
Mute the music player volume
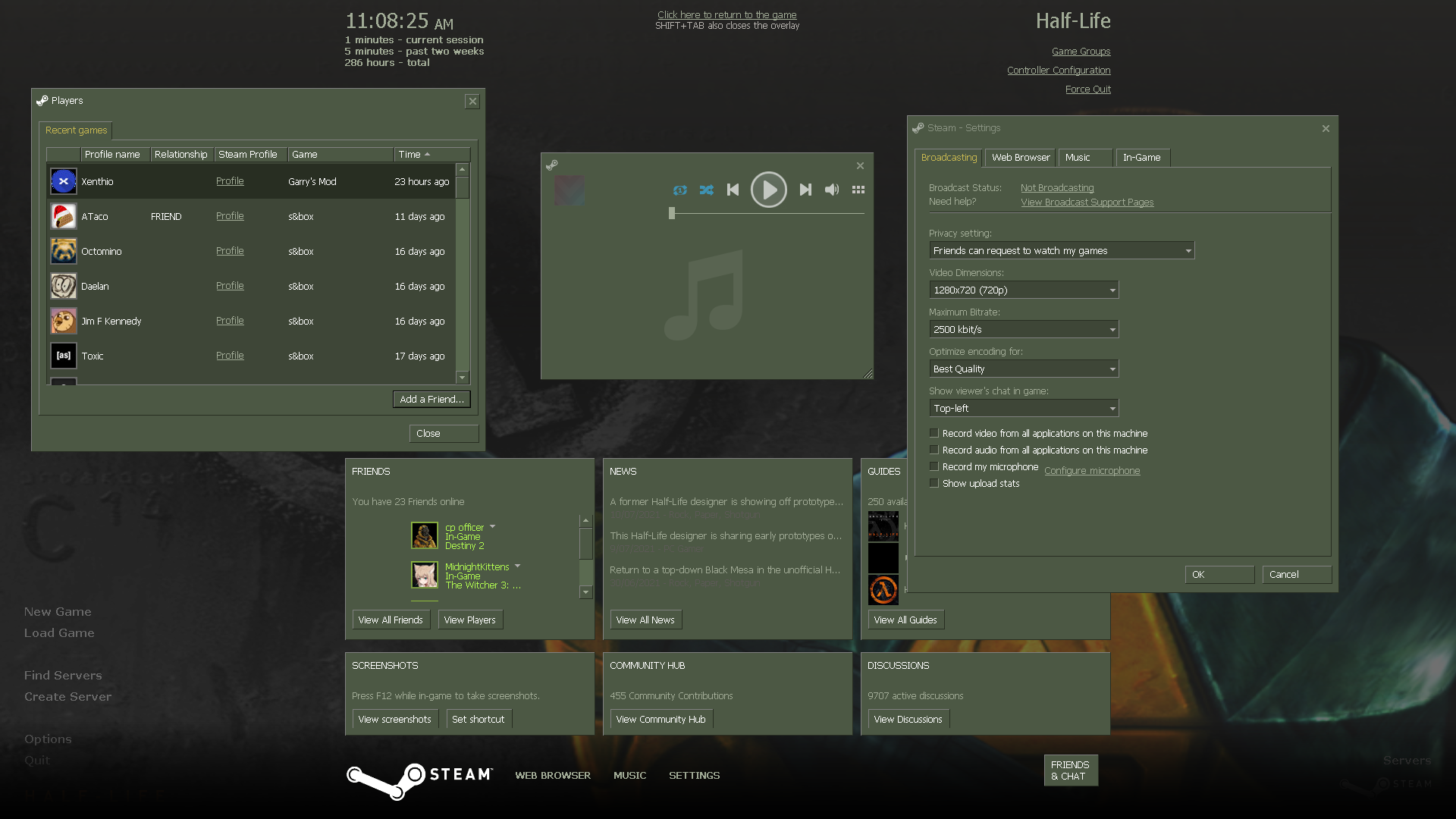tap(831, 190)
